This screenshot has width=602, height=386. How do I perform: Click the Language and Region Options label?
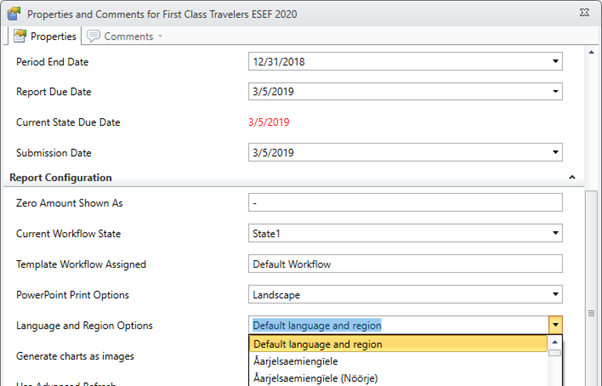84,326
